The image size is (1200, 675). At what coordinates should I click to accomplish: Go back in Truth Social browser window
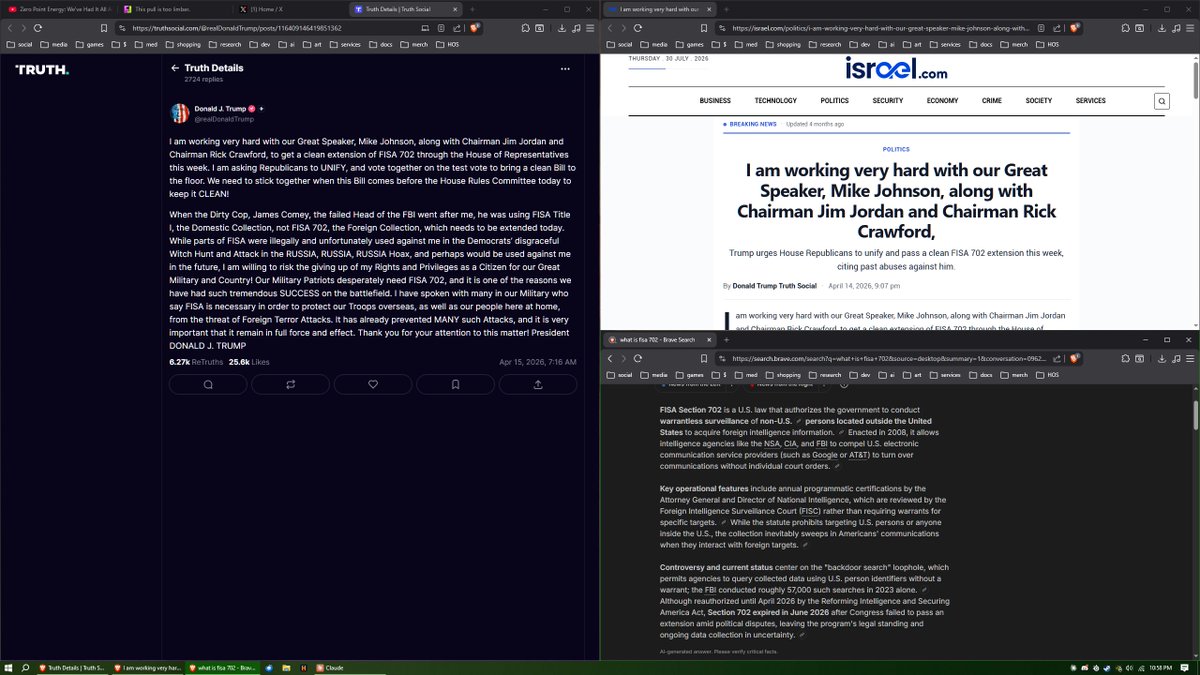[x=10, y=28]
